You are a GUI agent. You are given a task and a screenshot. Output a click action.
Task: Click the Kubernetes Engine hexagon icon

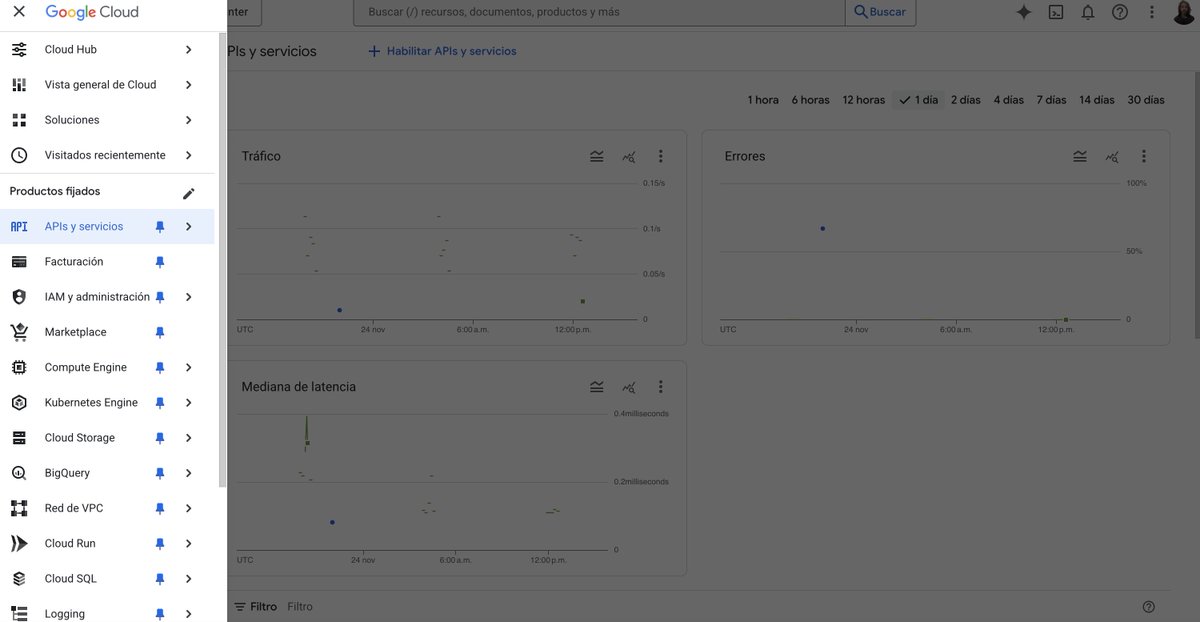click(19, 402)
